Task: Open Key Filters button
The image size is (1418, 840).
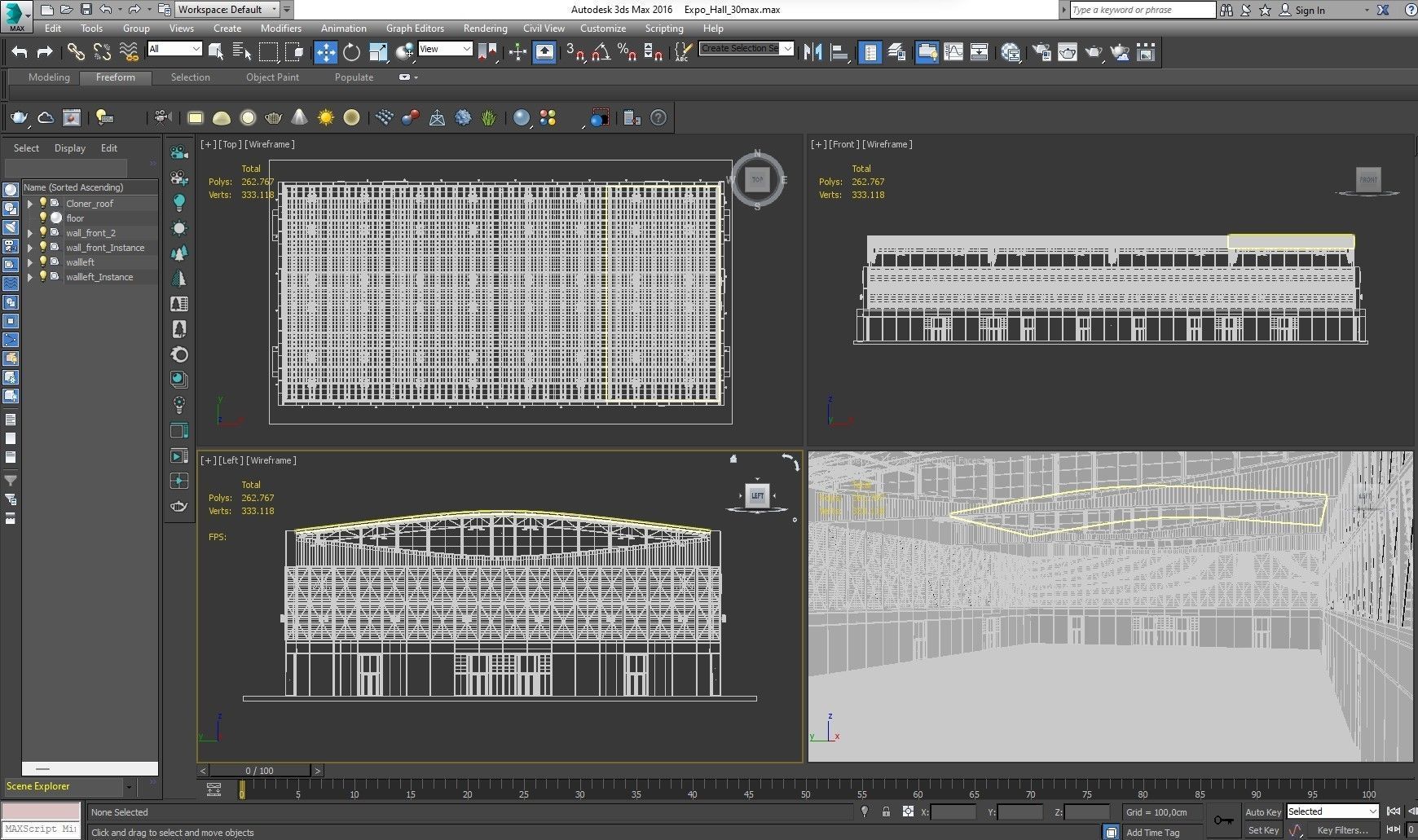Action: (x=1342, y=830)
